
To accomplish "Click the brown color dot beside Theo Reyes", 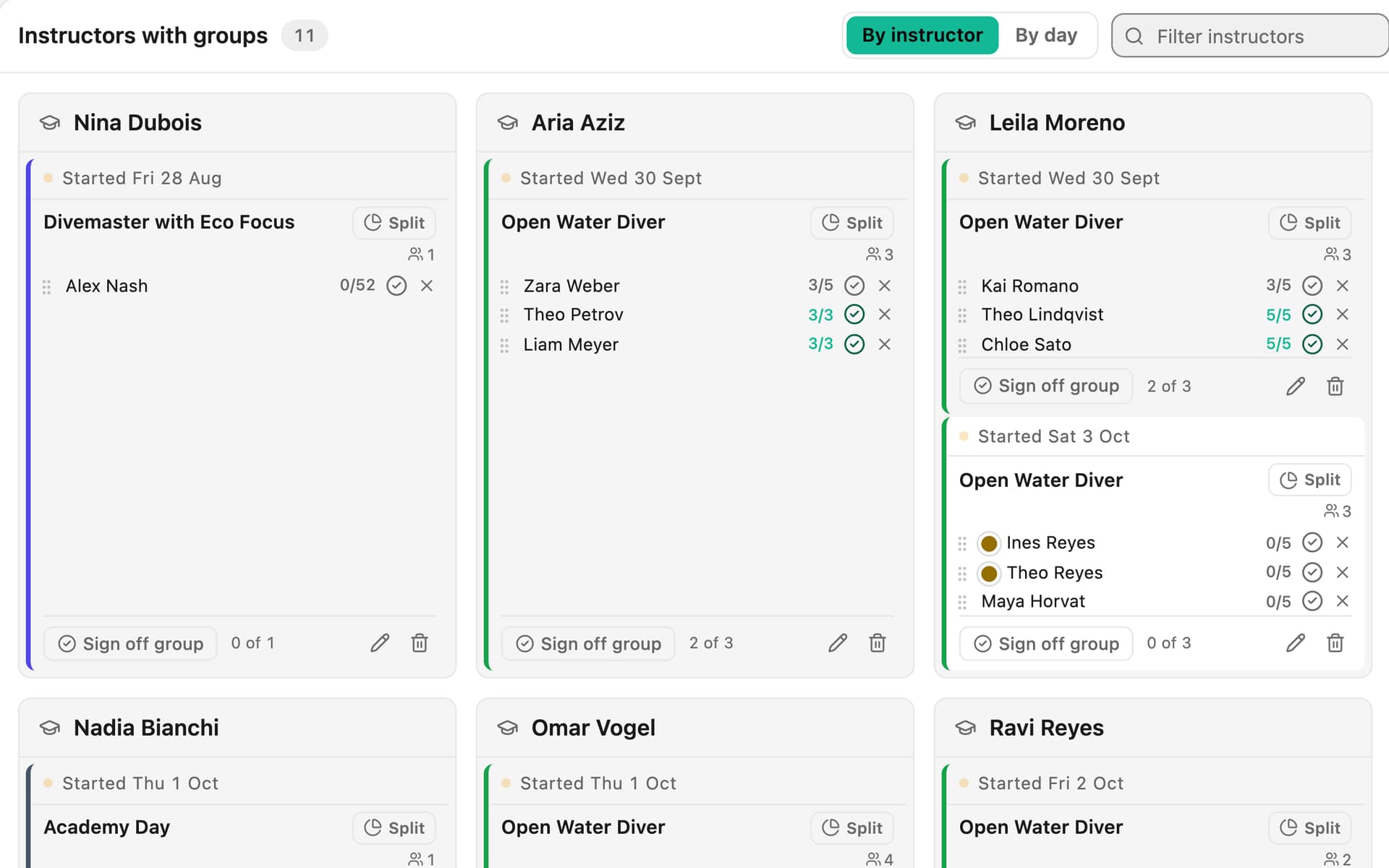I will pos(989,574).
